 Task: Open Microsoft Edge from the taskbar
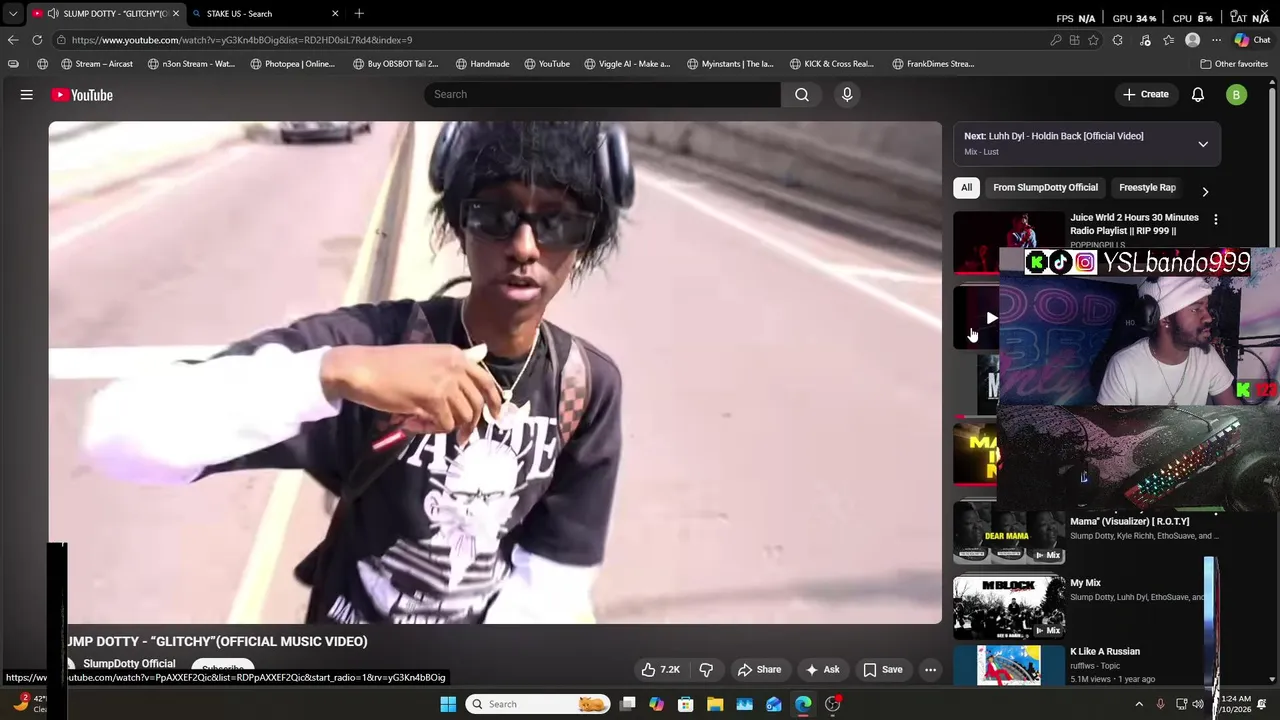point(803,704)
